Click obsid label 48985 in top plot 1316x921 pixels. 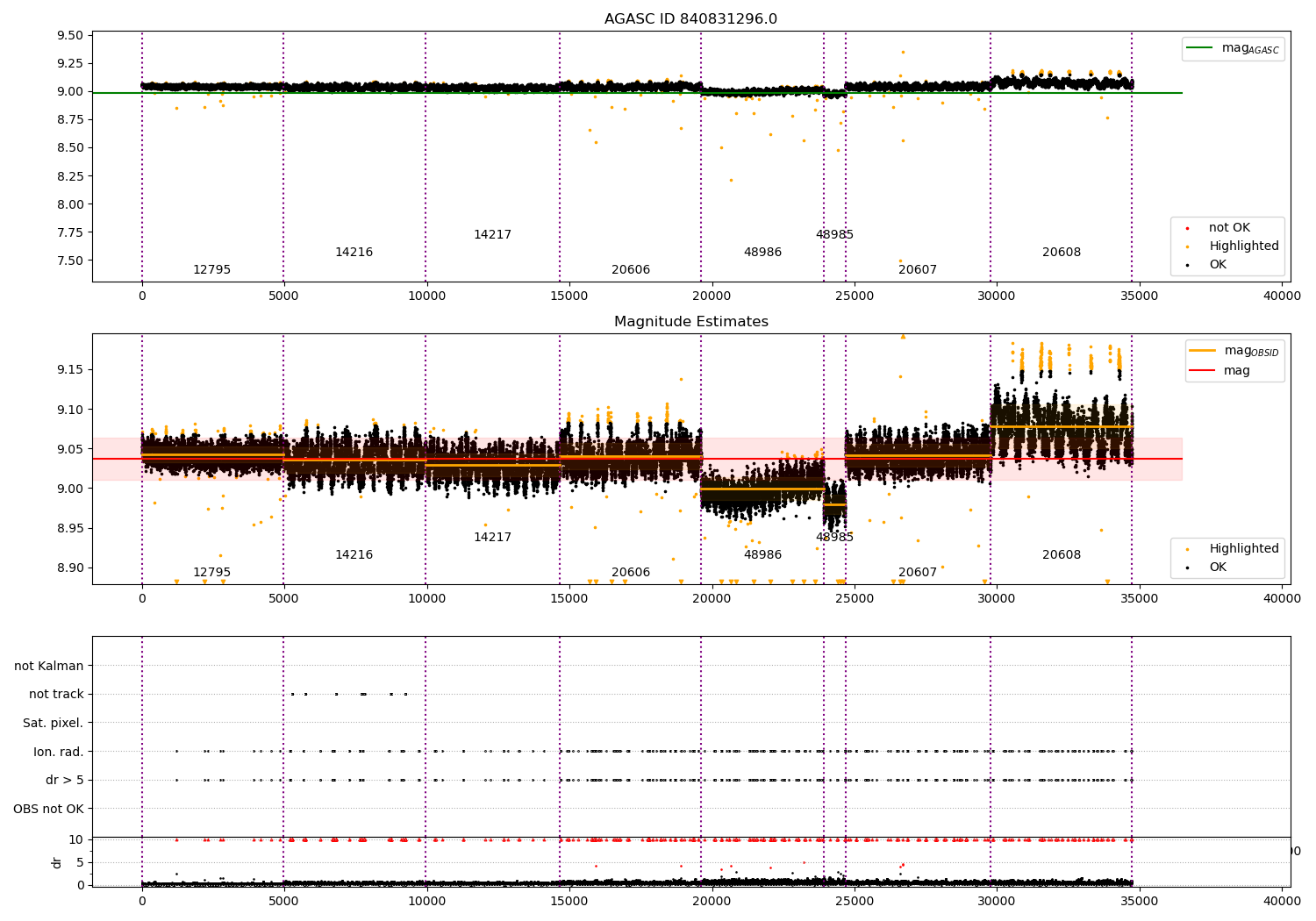[x=834, y=235]
